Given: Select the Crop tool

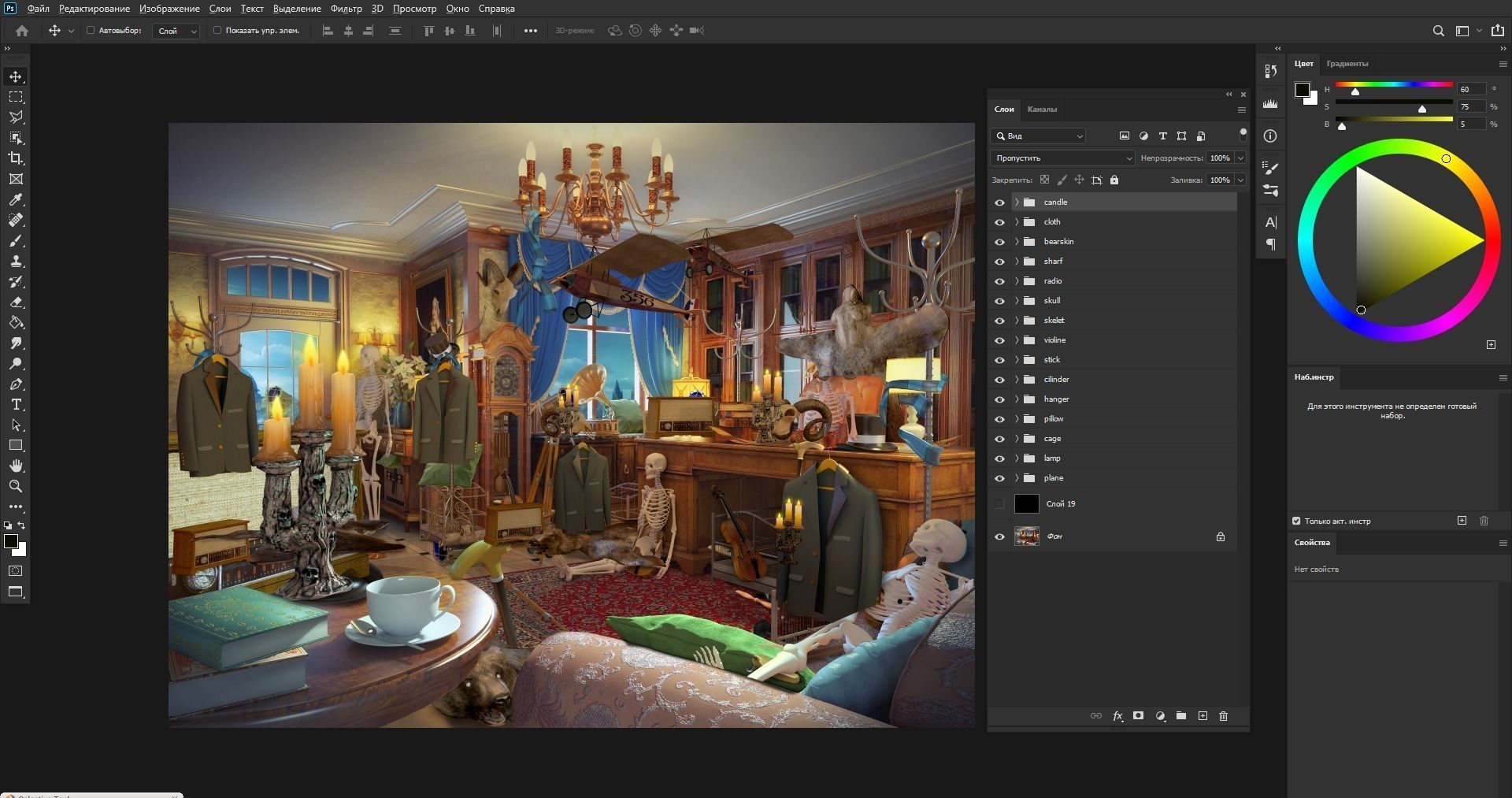Looking at the screenshot, I should coord(16,158).
